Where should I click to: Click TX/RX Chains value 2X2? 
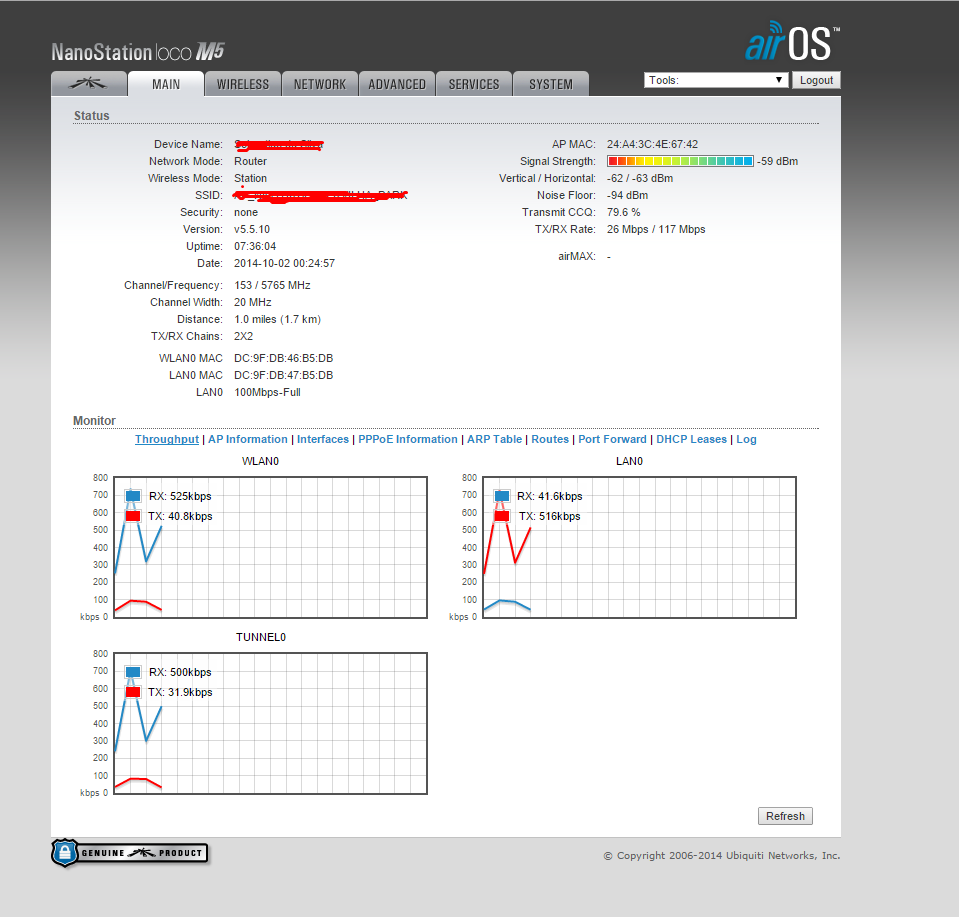coord(243,336)
